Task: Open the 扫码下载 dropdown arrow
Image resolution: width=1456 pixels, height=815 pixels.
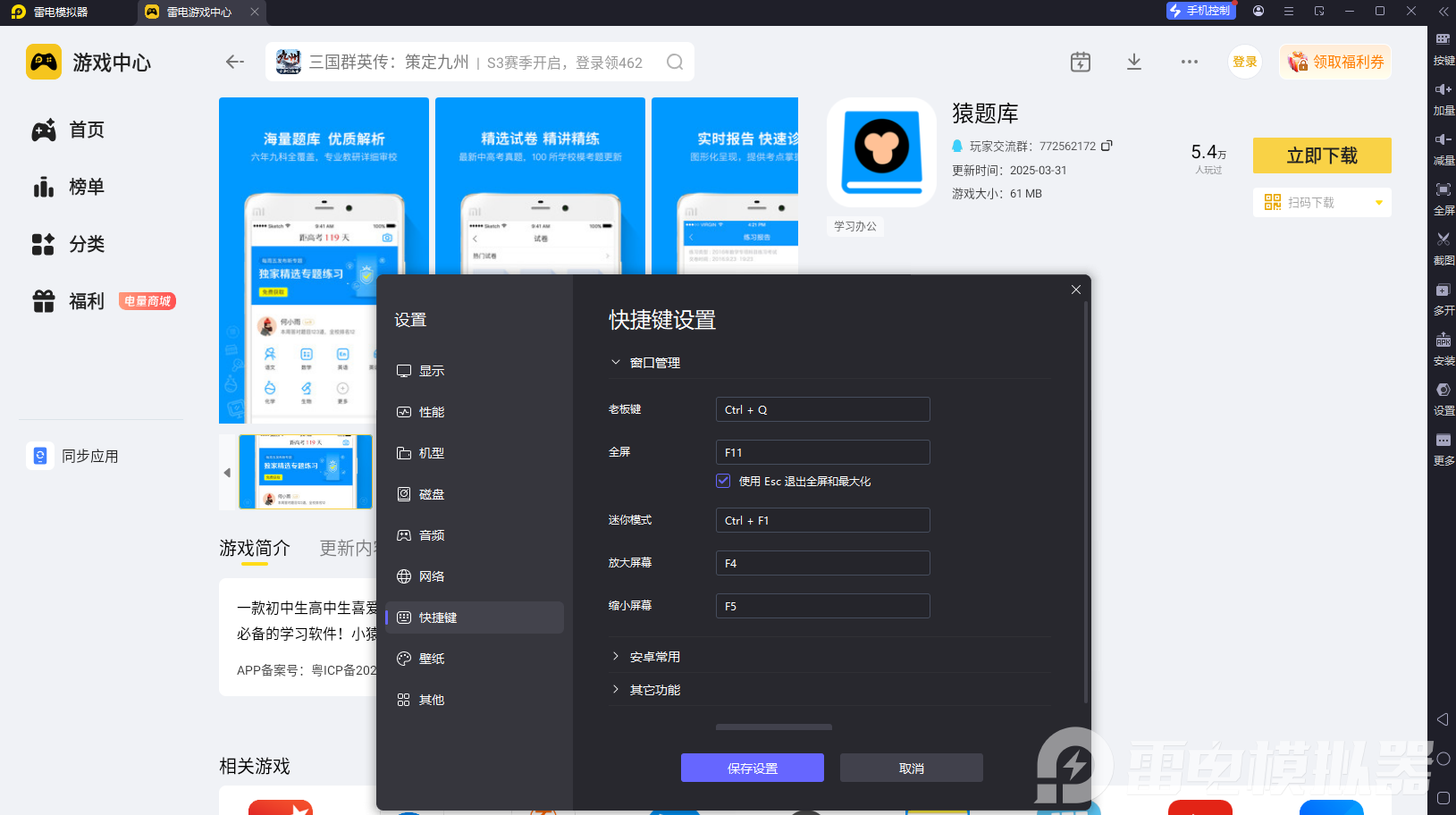Action: tap(1379, 203)
